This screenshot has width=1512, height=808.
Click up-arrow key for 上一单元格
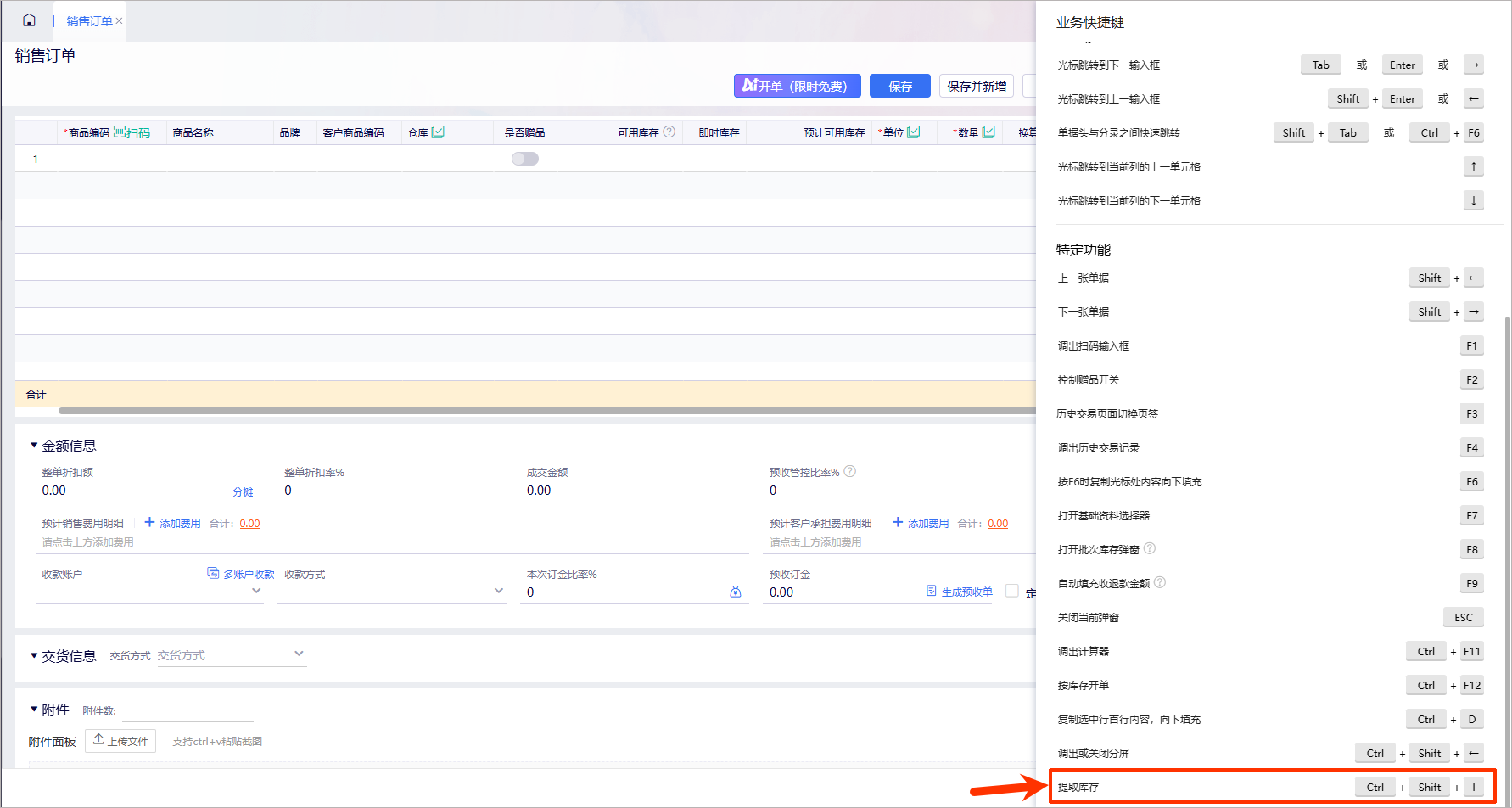tap(1474, 166)
